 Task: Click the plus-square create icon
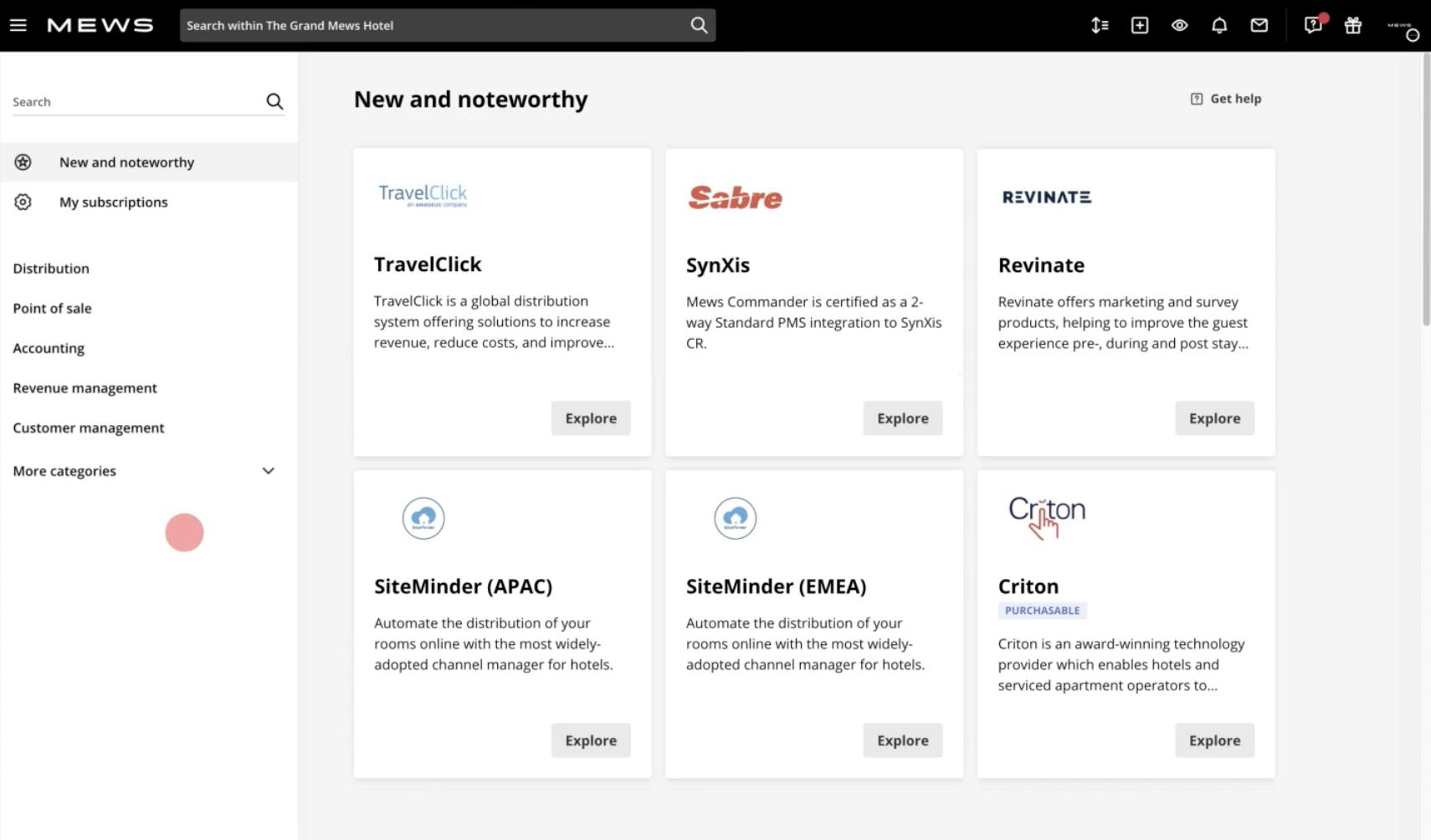[1140, 25]
